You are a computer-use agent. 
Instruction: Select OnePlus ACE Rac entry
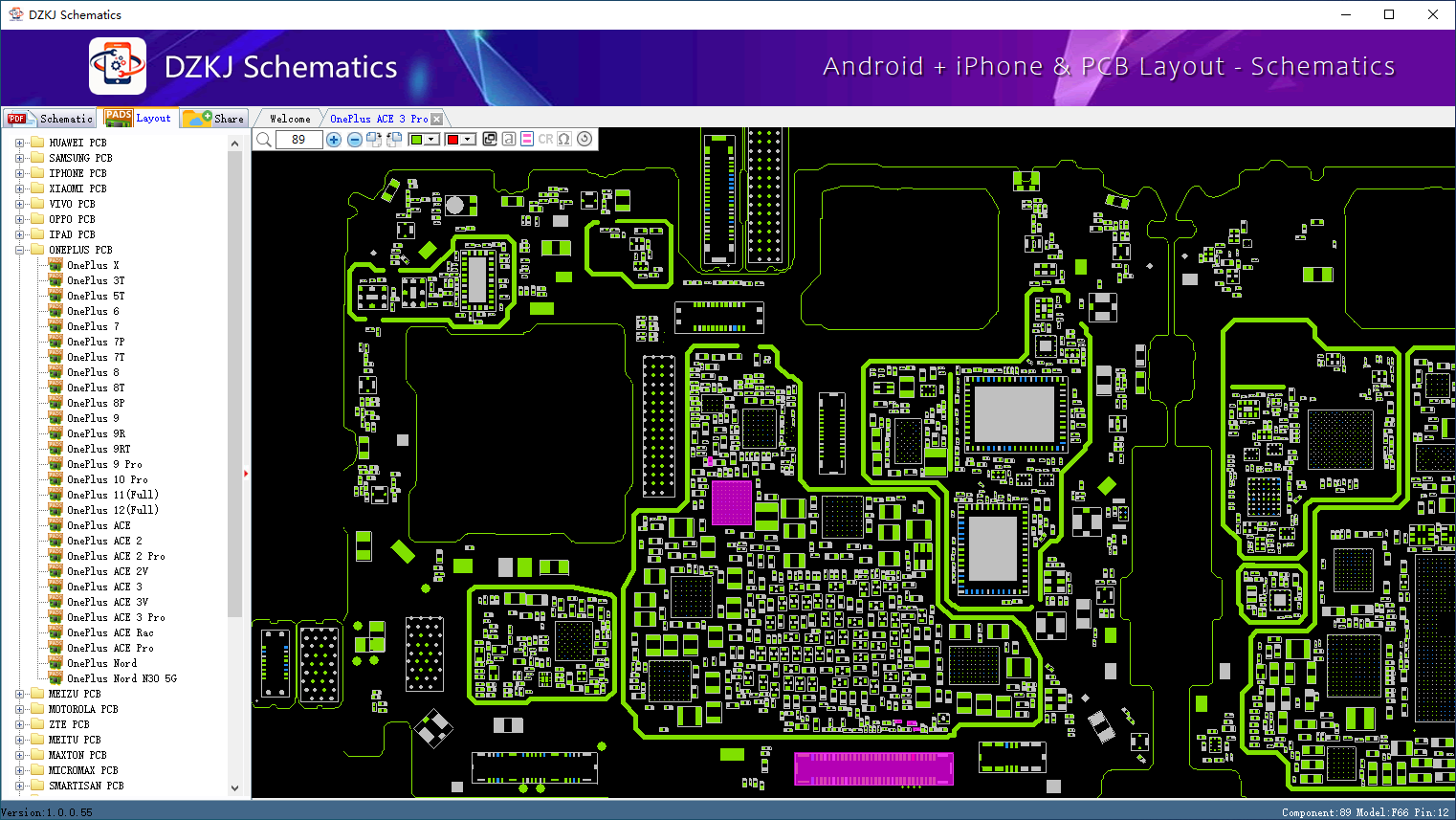110,632
